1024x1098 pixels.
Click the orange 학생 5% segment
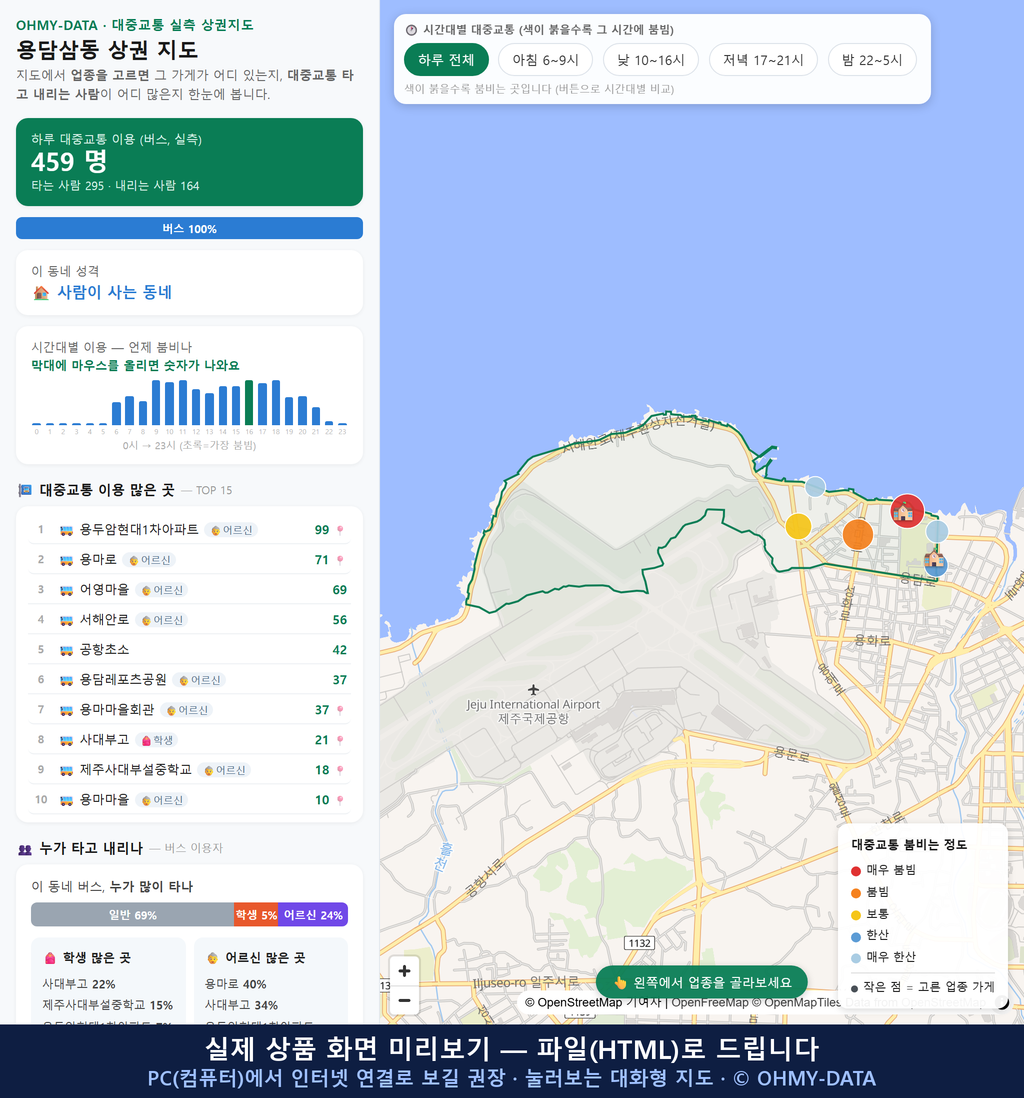[256, 915]
